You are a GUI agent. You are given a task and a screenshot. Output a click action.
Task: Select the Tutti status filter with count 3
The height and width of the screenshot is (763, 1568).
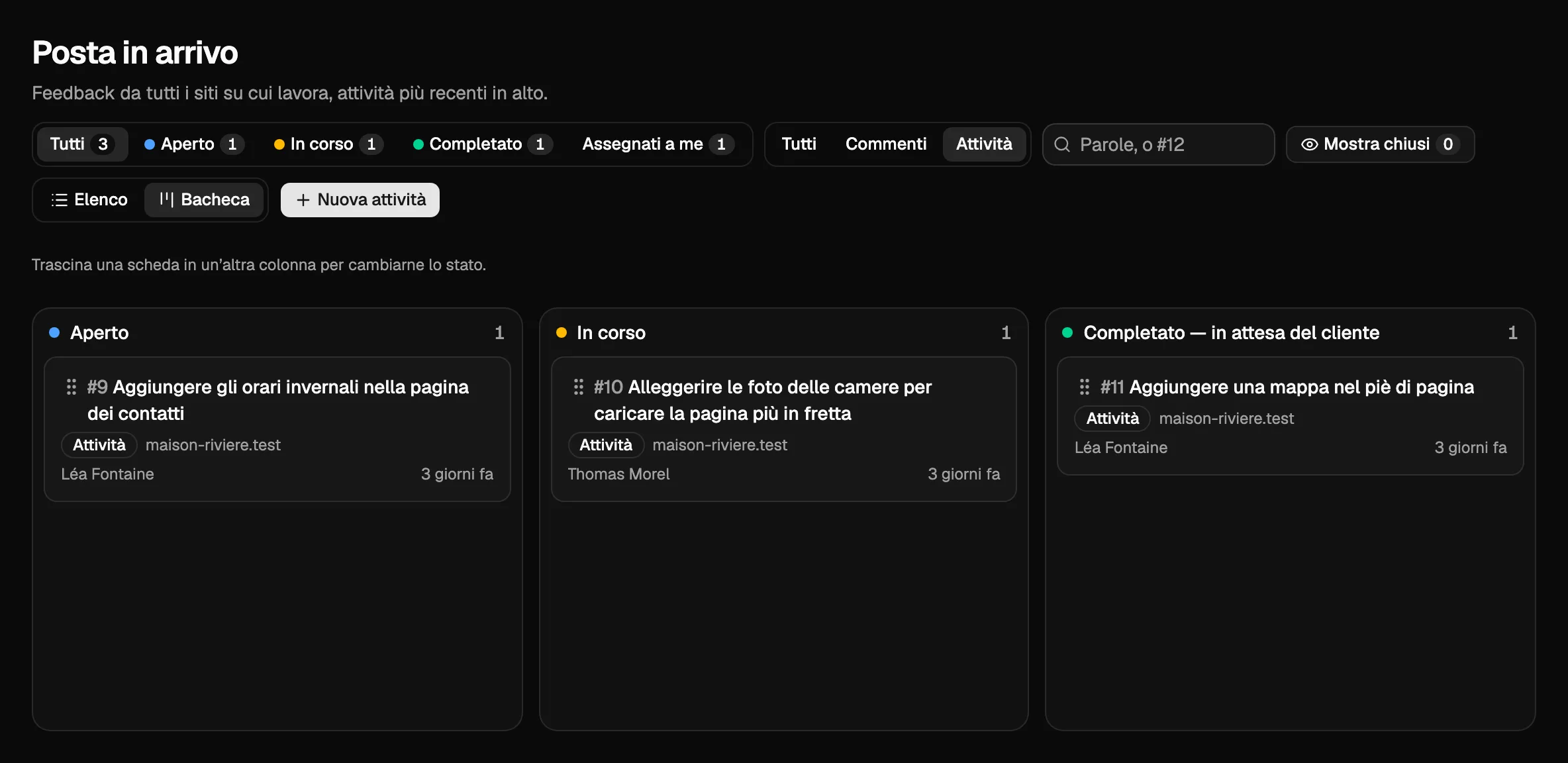point(82,144)
